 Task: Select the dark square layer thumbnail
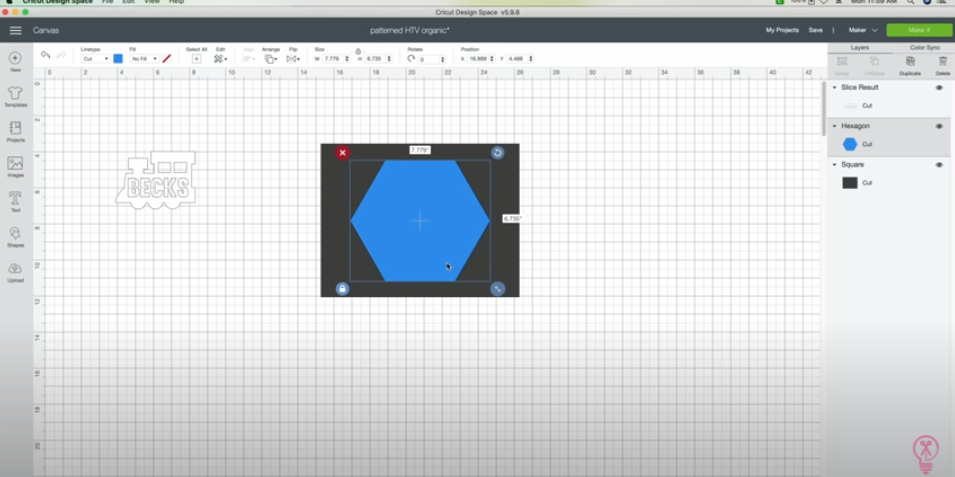pyautogui.click(x=850, y=183)
